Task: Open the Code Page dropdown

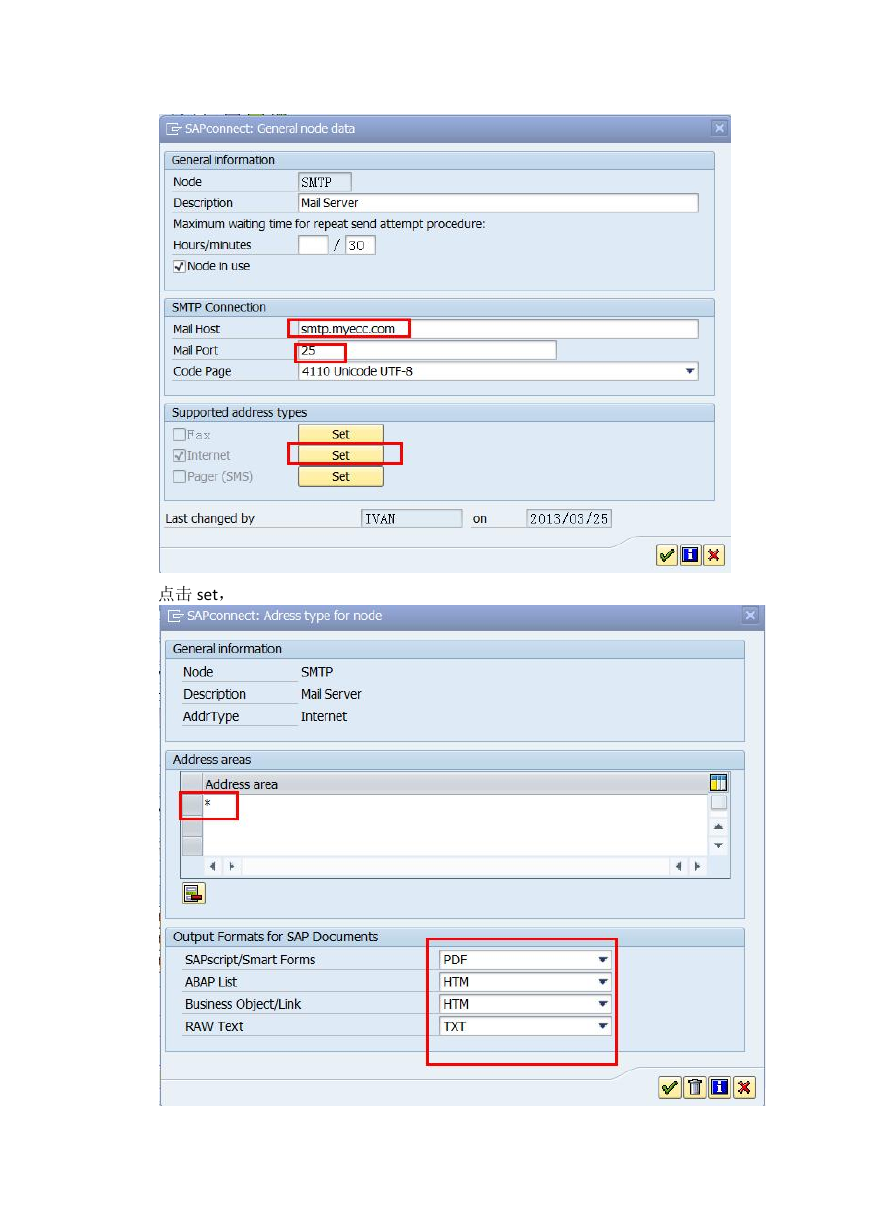Action: (690, 371)
